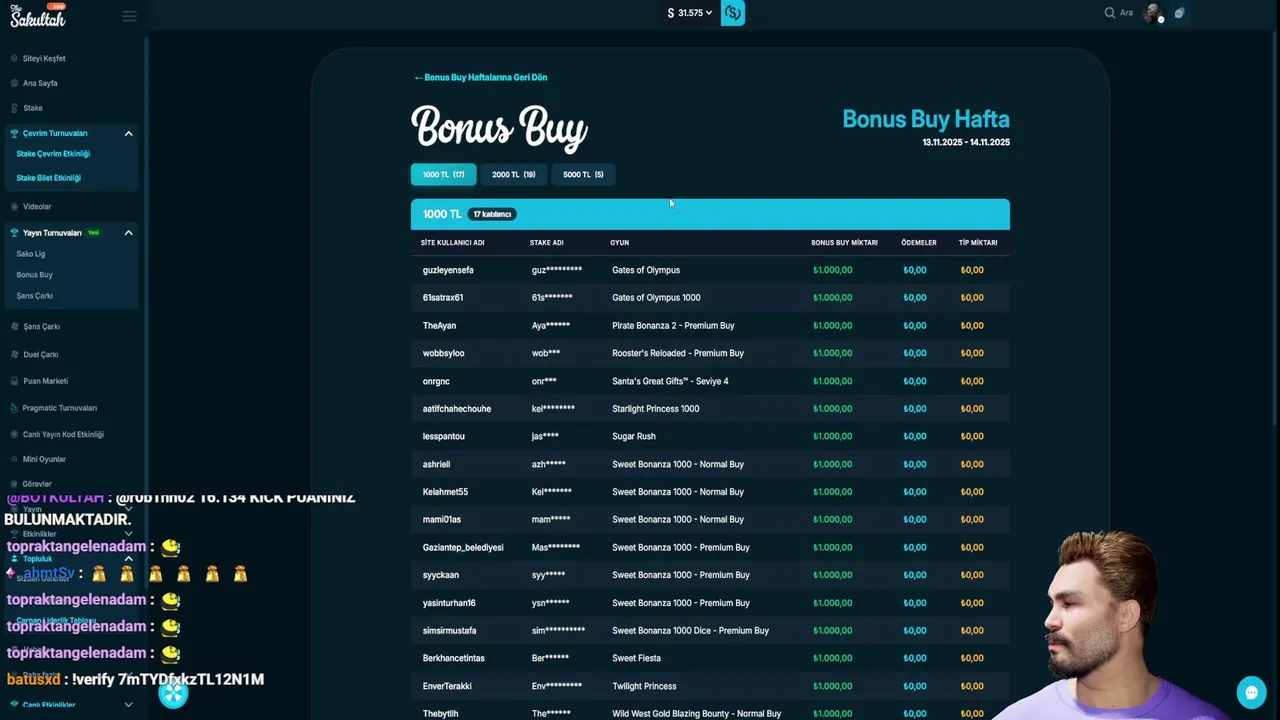Click Pirate Bonanza 2 - Premium Buy cell

[x=673, y=325]
